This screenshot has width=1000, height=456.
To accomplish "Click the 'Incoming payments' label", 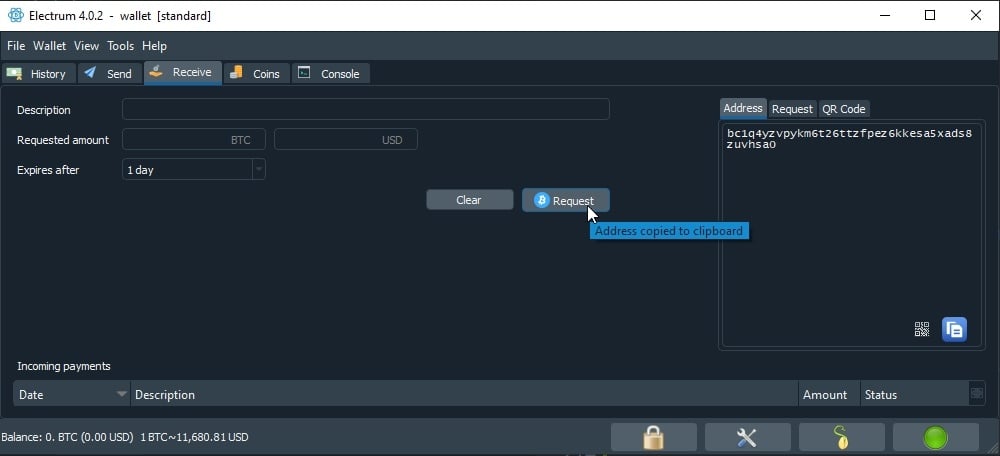I will (64, 366).
